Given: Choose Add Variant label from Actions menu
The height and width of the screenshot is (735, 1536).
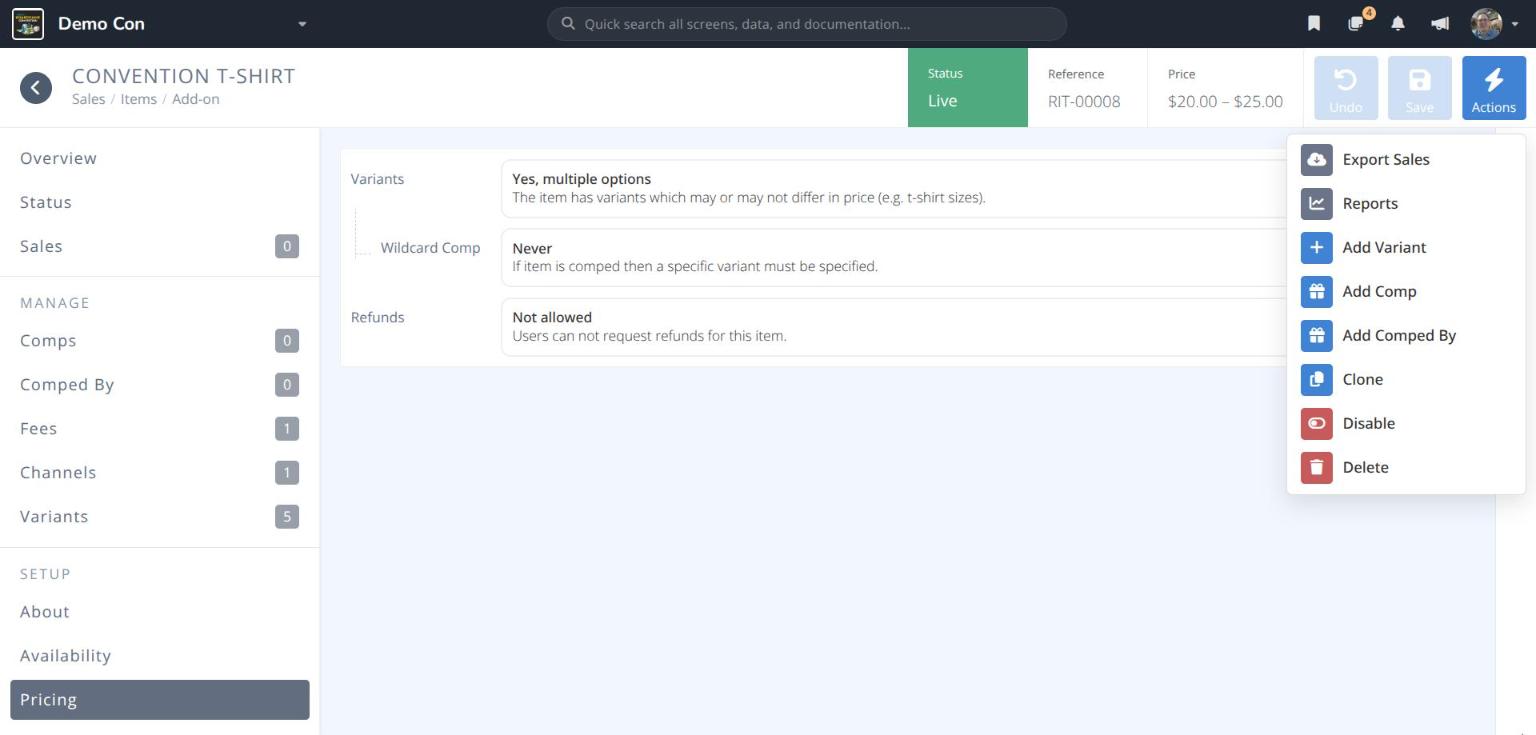Looking at the screenshot, I should coord(1384,247).
